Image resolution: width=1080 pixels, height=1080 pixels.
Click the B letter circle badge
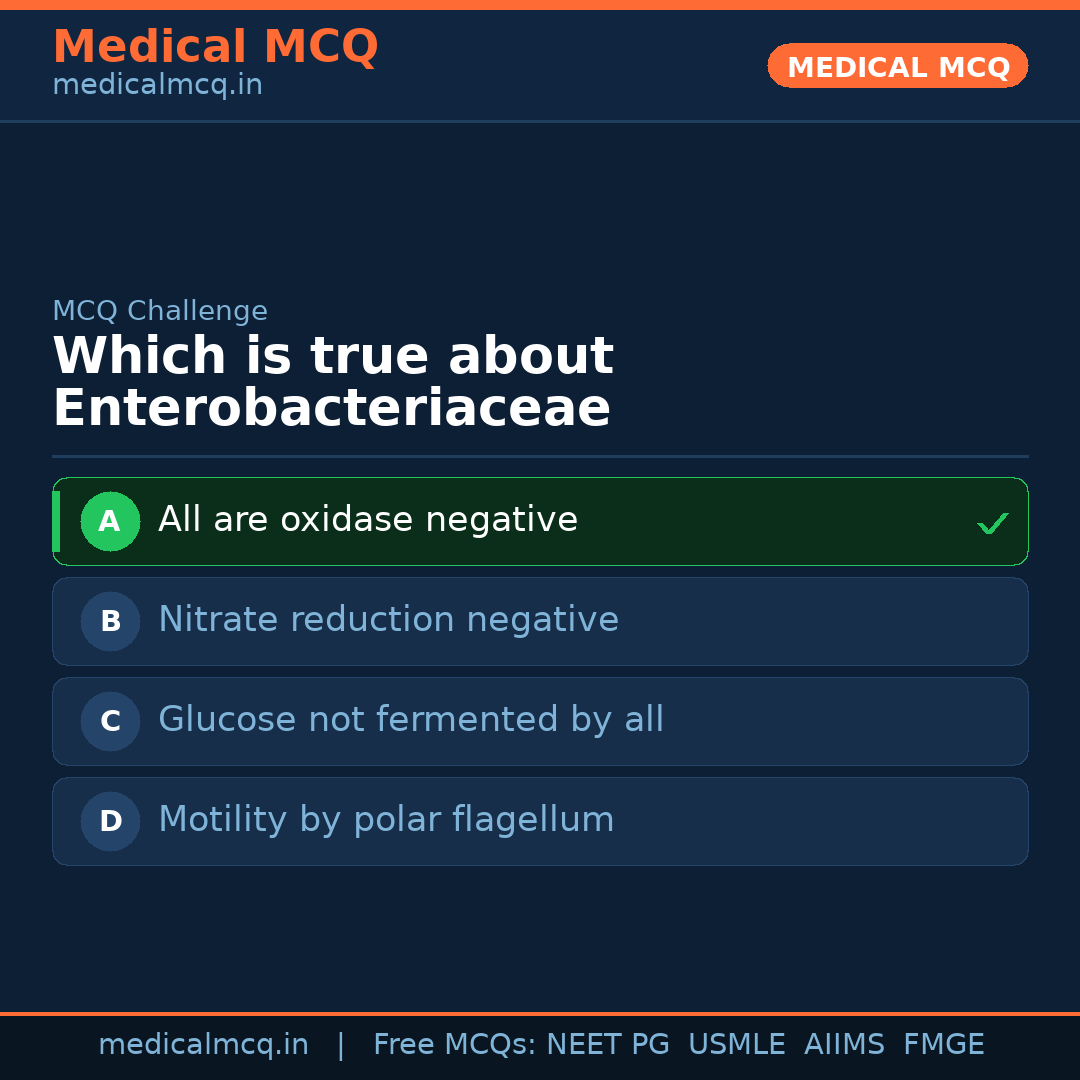coord(110,621)
